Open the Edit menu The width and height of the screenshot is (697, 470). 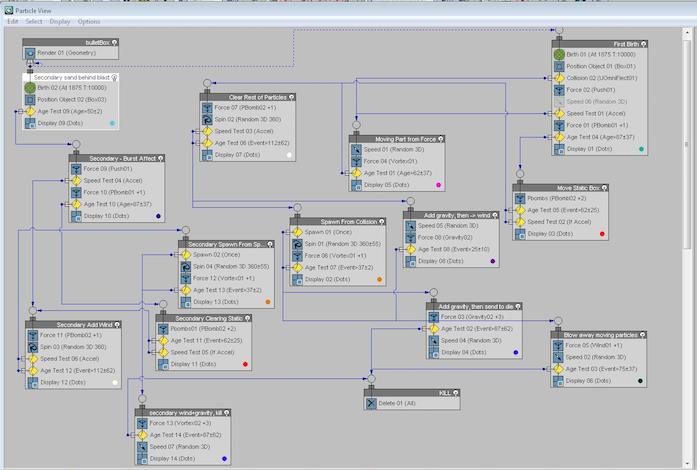tap(12, 21)
